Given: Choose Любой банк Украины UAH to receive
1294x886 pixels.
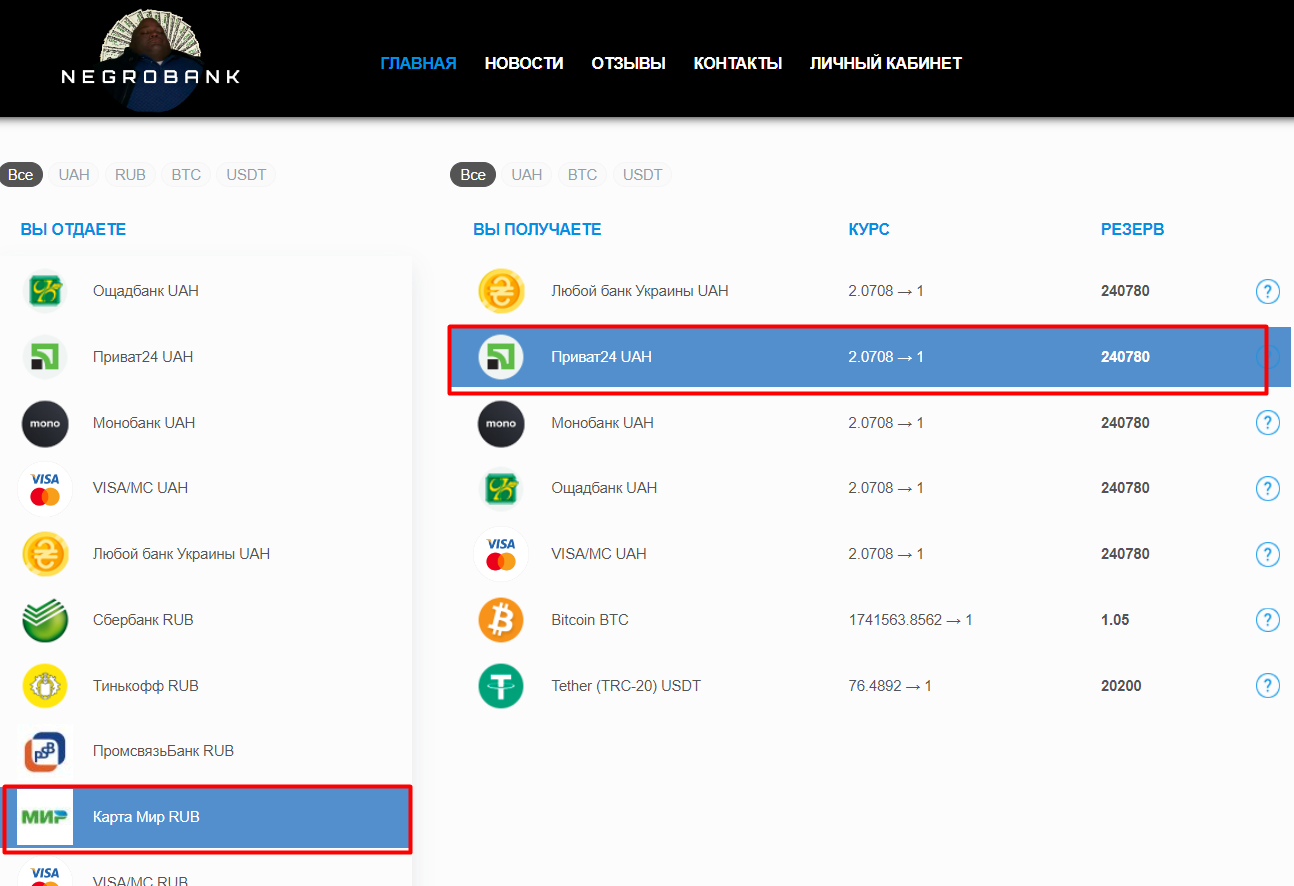Looking at the screenshot, I should tap(870, 291).
